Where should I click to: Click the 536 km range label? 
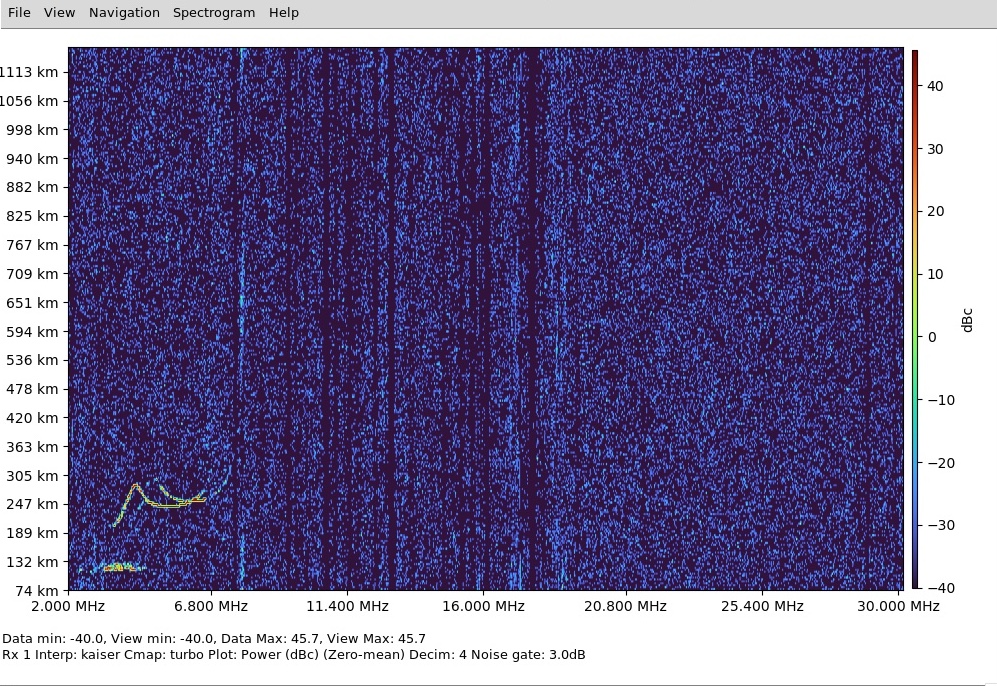pos(32,360)
